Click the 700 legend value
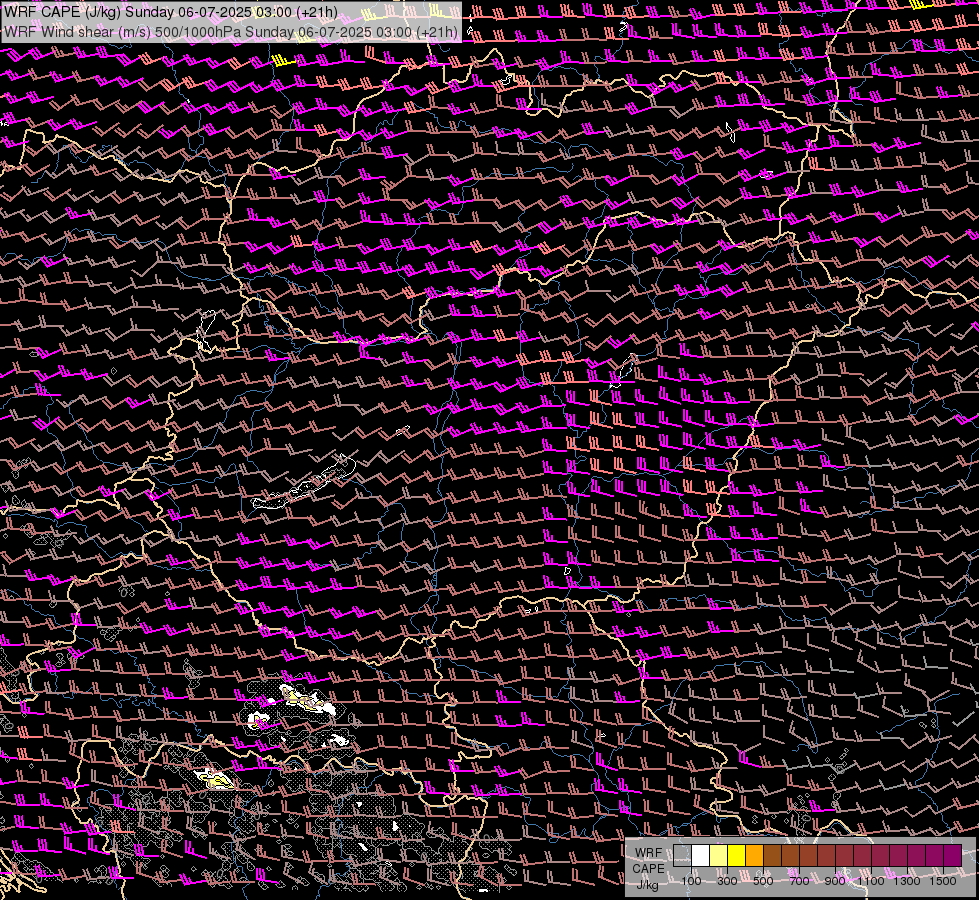This screenshot has height=900, width=979. (799, 881)
